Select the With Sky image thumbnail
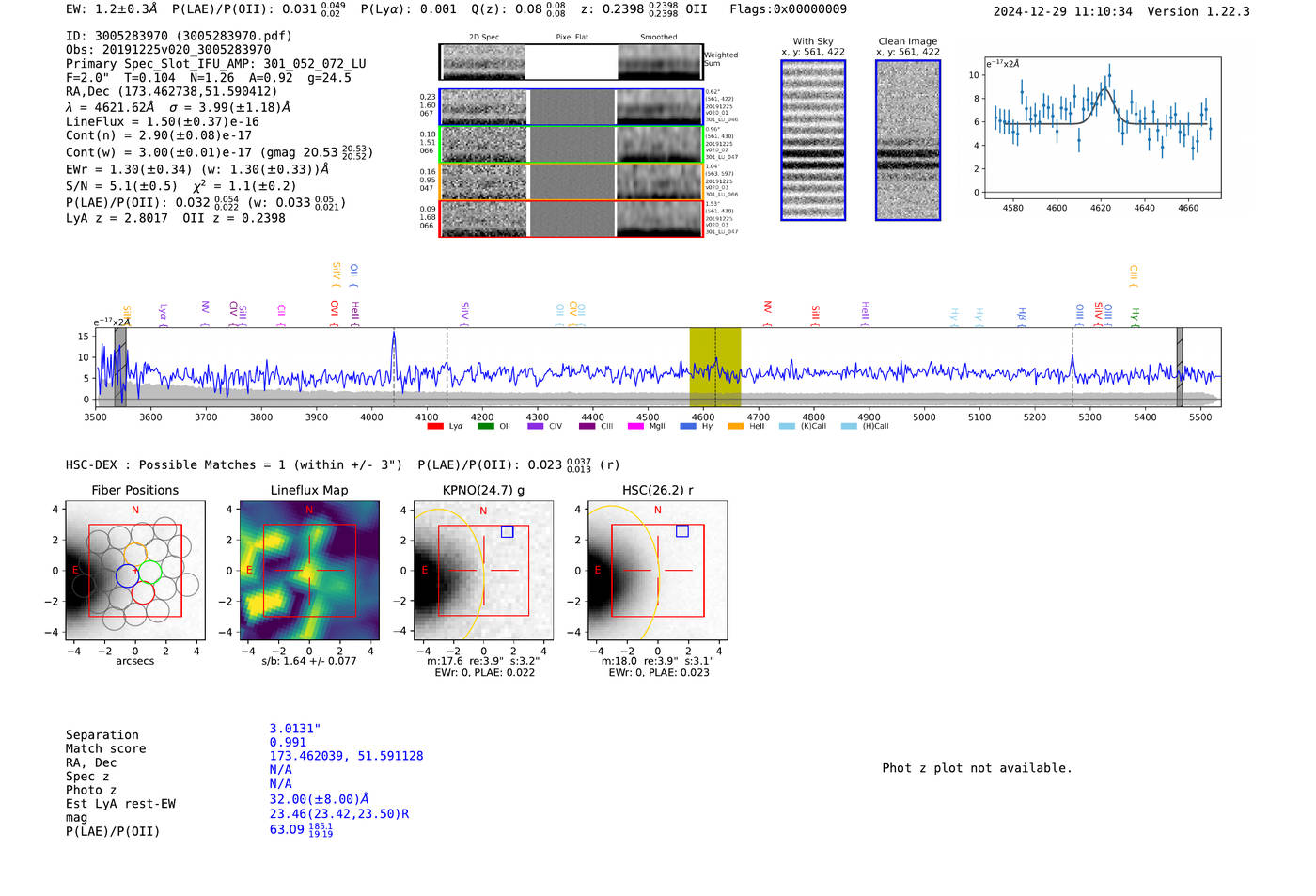 [x=813, y=140]
